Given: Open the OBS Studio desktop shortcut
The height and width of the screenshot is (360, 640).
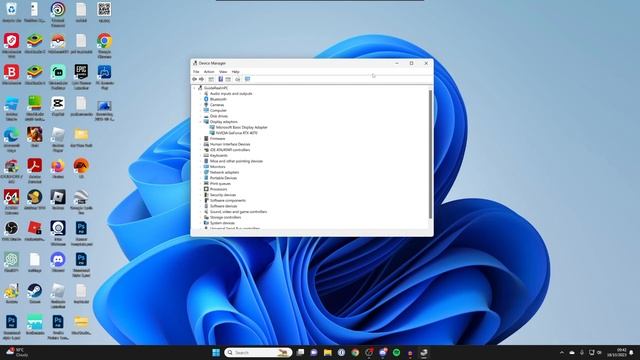Looking at the screenshot, I should pos(11,231).
